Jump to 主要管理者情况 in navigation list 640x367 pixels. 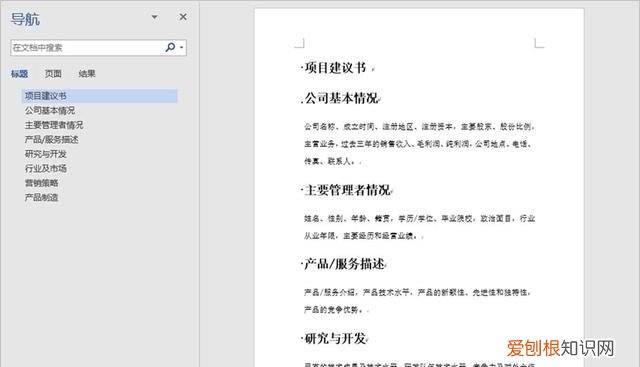tap(54, 125)
